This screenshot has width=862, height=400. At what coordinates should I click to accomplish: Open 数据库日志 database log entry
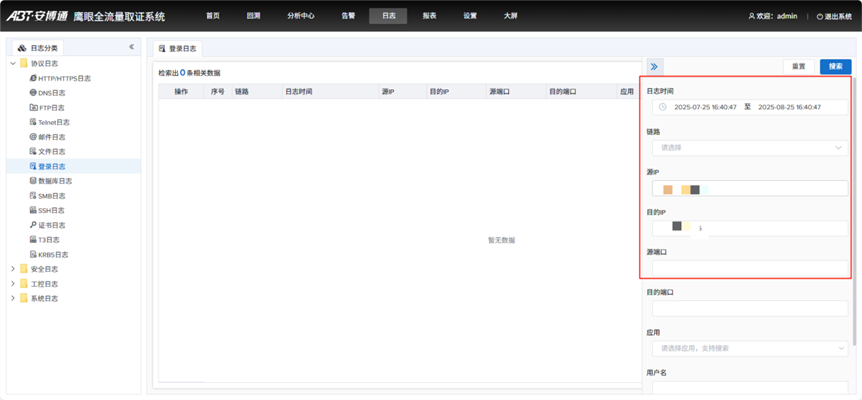tap(54, 181)
